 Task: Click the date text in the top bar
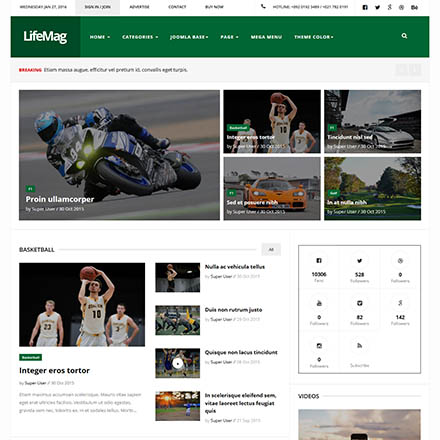[43, 7]
